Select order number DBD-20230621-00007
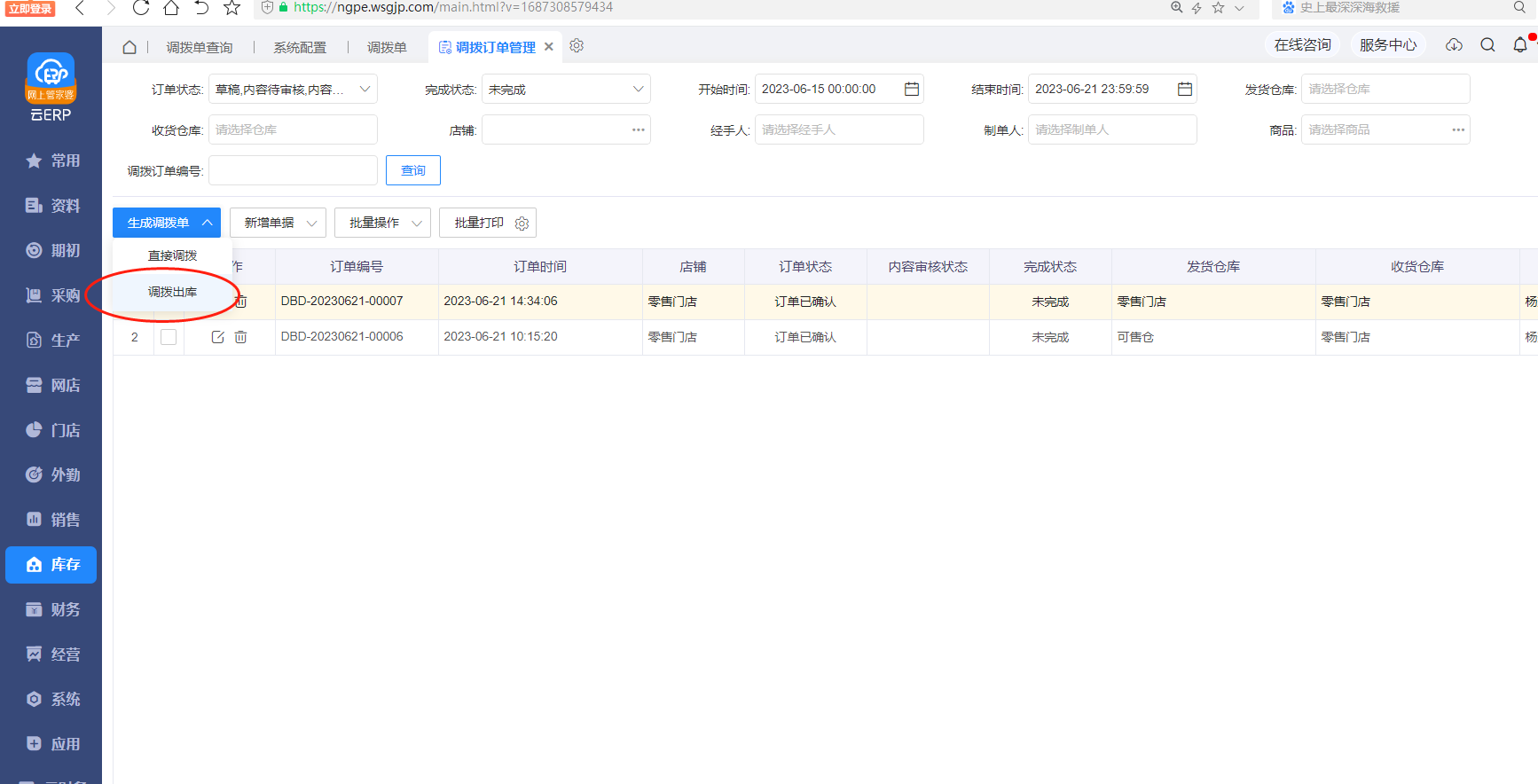The height and width of the screenshot is (784, 1538). [x=341, y=302]
